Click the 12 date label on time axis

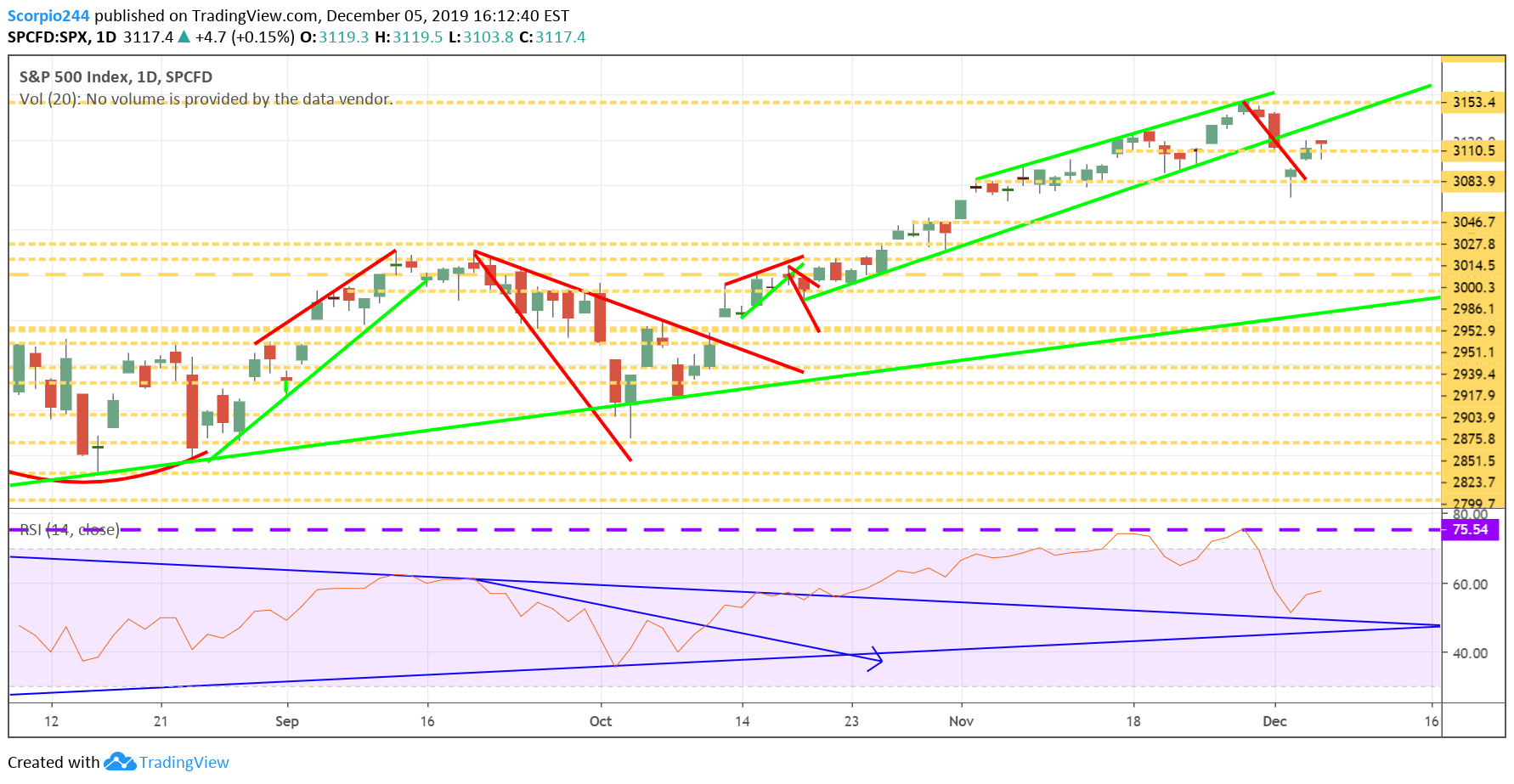click(x=52, y=721)
